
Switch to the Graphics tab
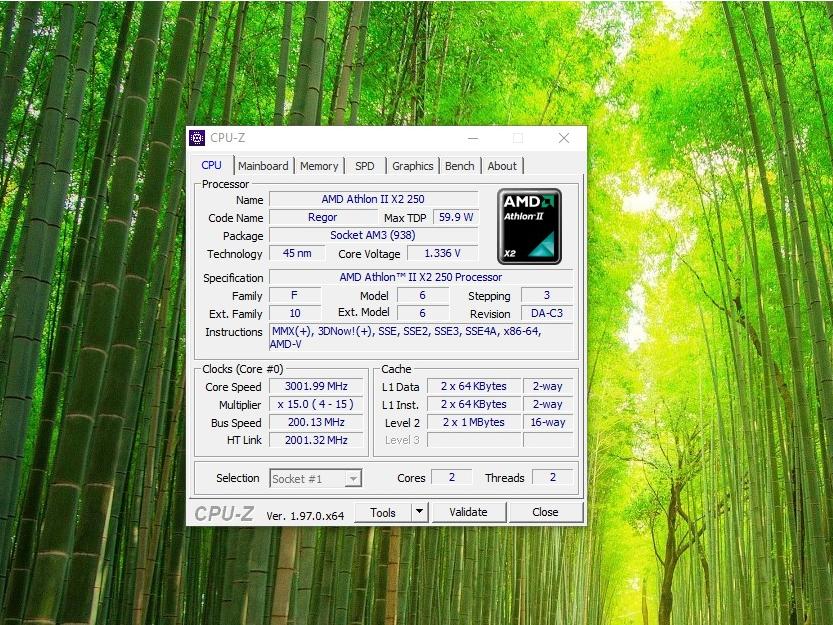pos(412,166)
